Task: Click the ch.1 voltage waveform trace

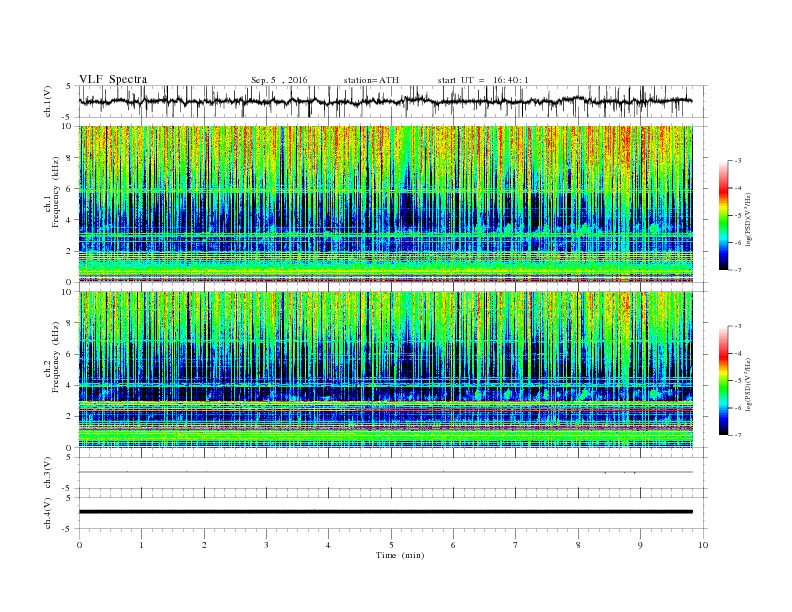Action: [x=385, y=101]
